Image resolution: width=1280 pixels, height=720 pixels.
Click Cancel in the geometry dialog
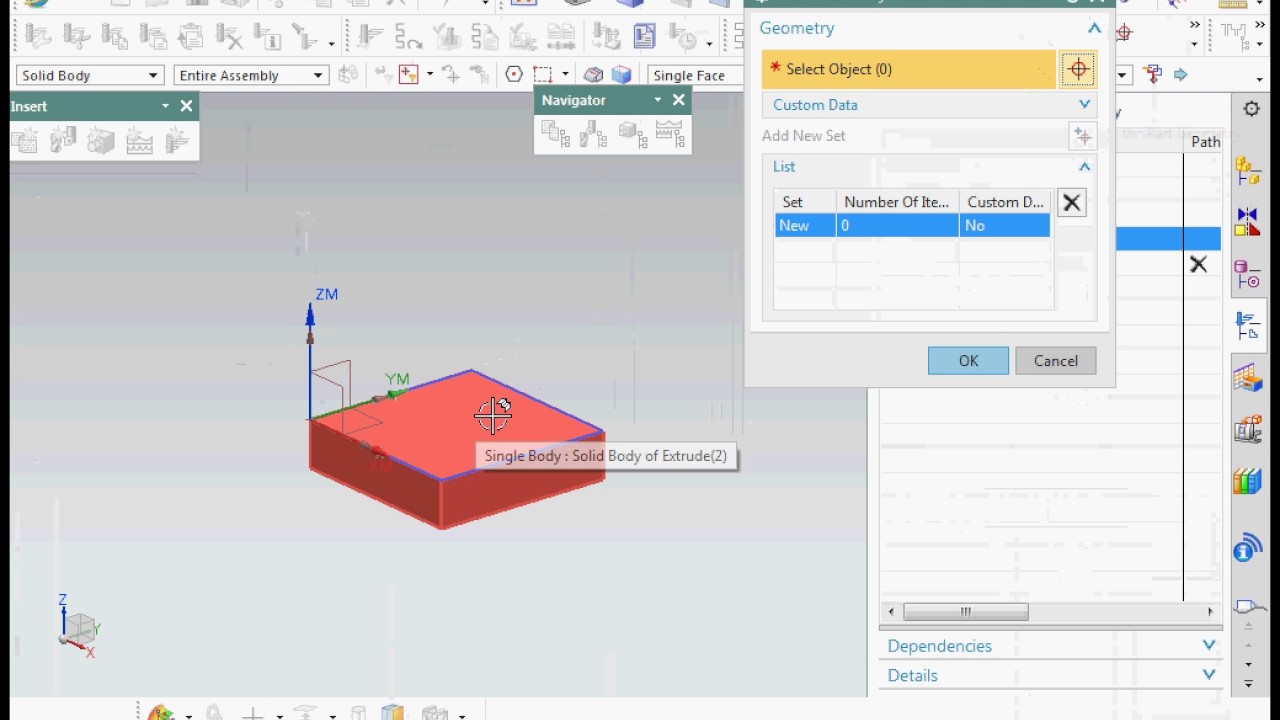point(1056,361)
